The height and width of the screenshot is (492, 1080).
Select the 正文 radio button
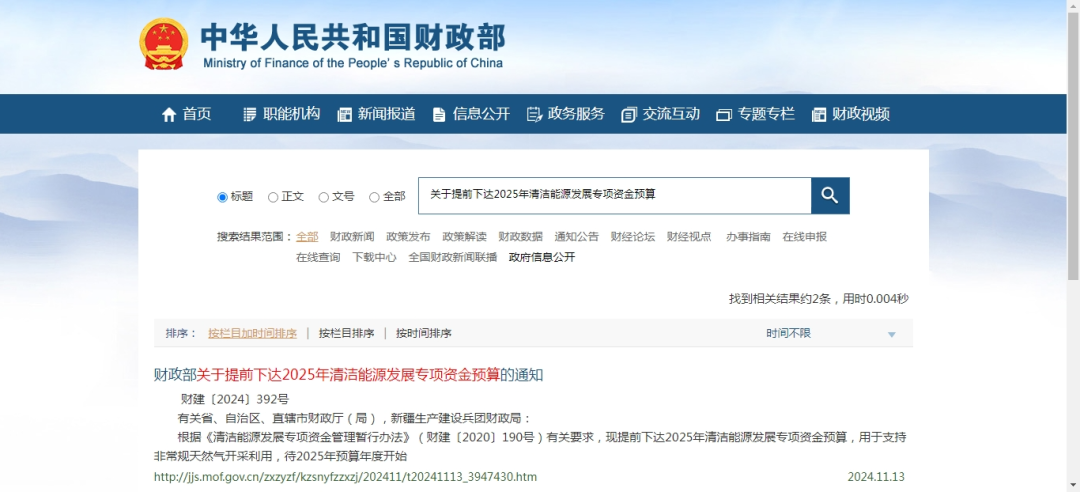[273, 197]
